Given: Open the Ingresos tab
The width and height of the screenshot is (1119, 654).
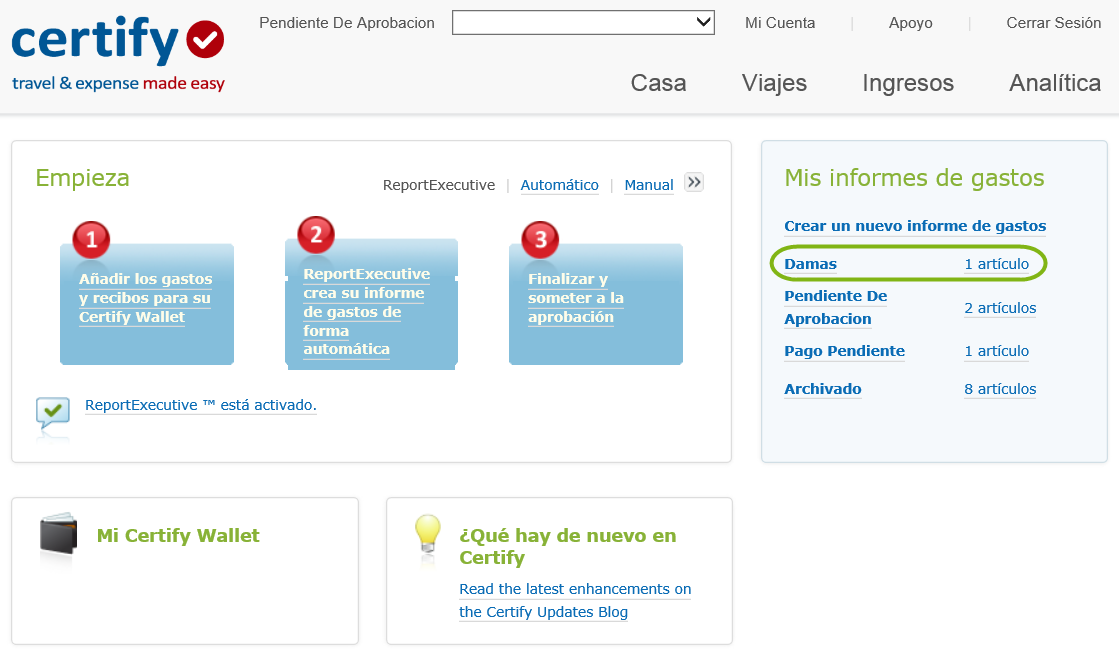Looking at the screenshot, I should [908, 83].
